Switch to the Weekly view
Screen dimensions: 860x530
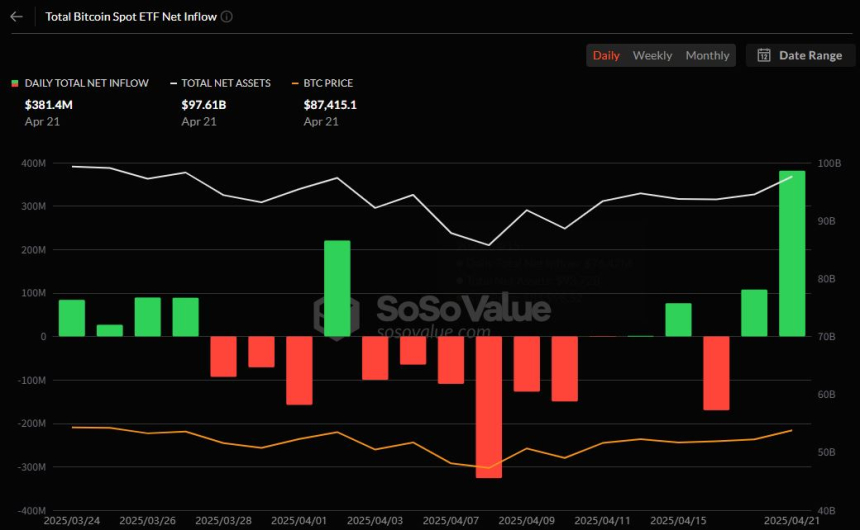click(x=652, y=56)
